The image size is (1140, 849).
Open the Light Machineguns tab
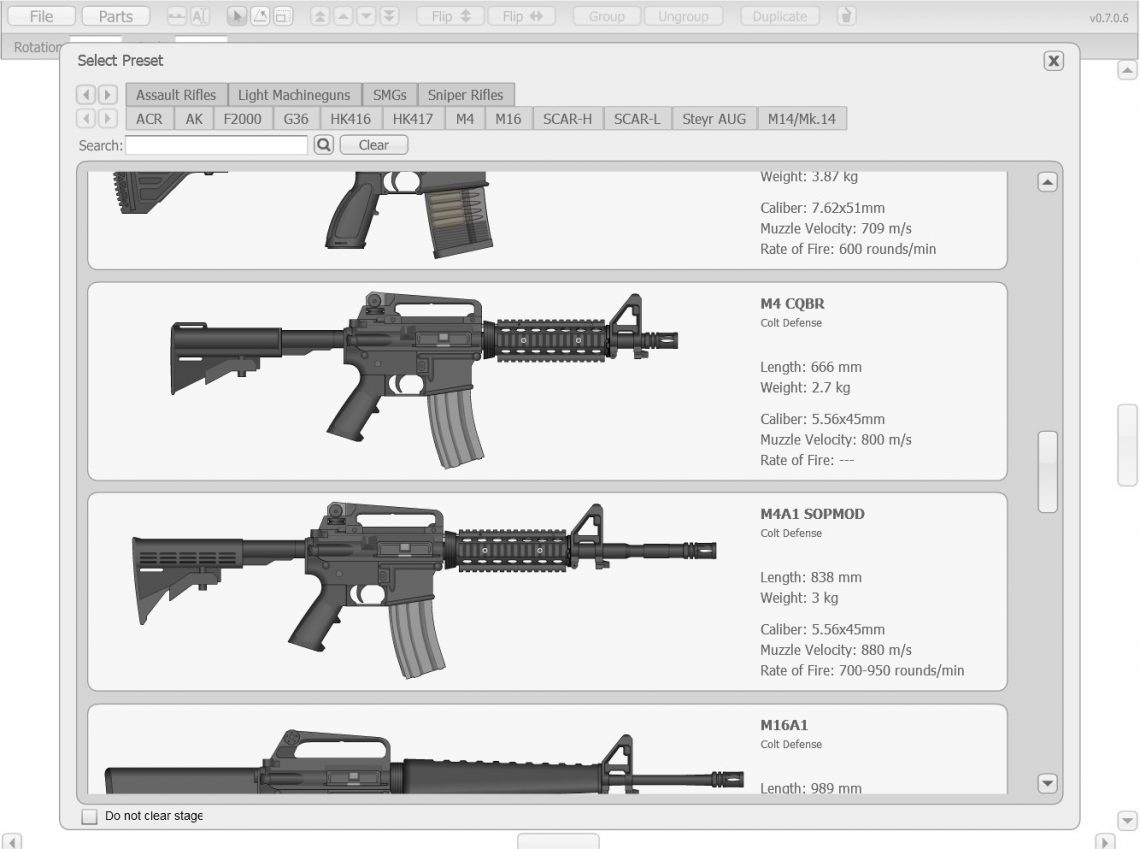[x=294, y=94]
